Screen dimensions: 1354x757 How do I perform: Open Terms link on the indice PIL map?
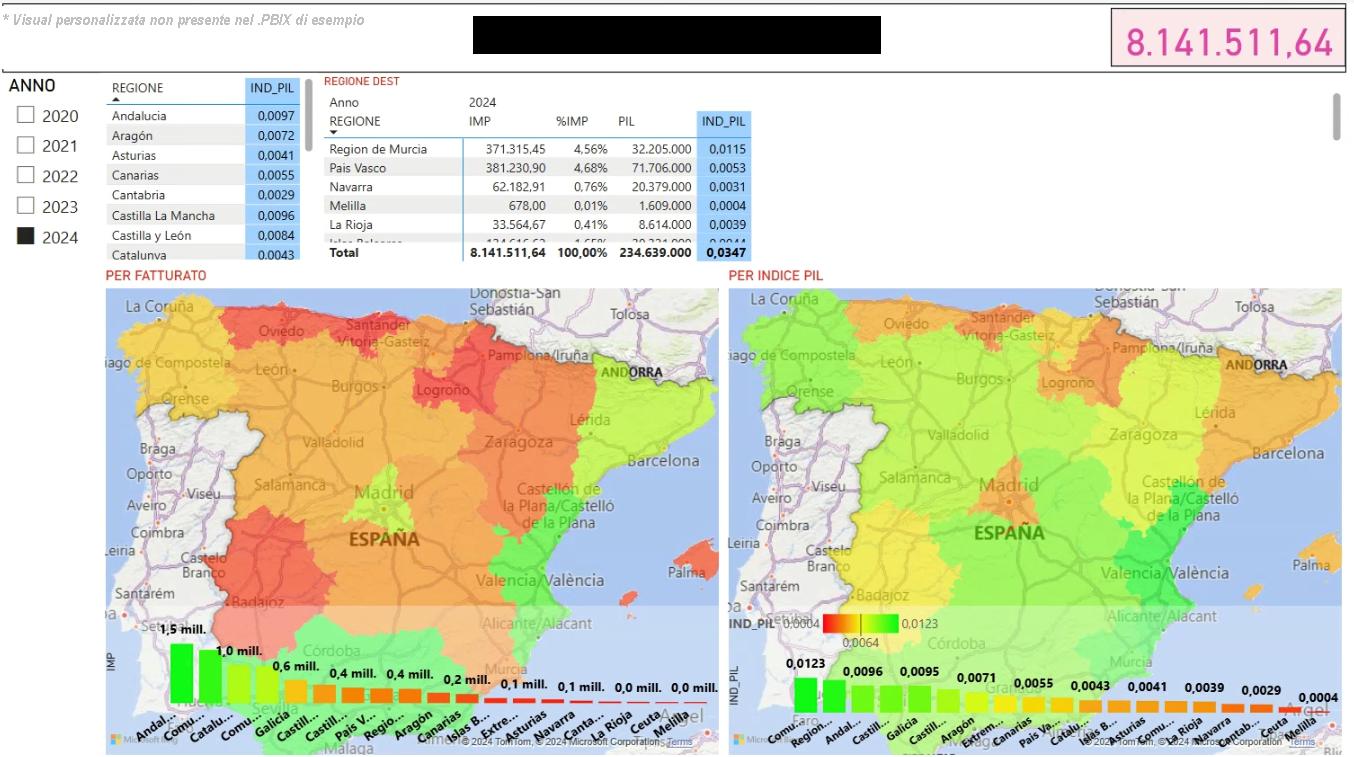click(x=1302, y=742)
